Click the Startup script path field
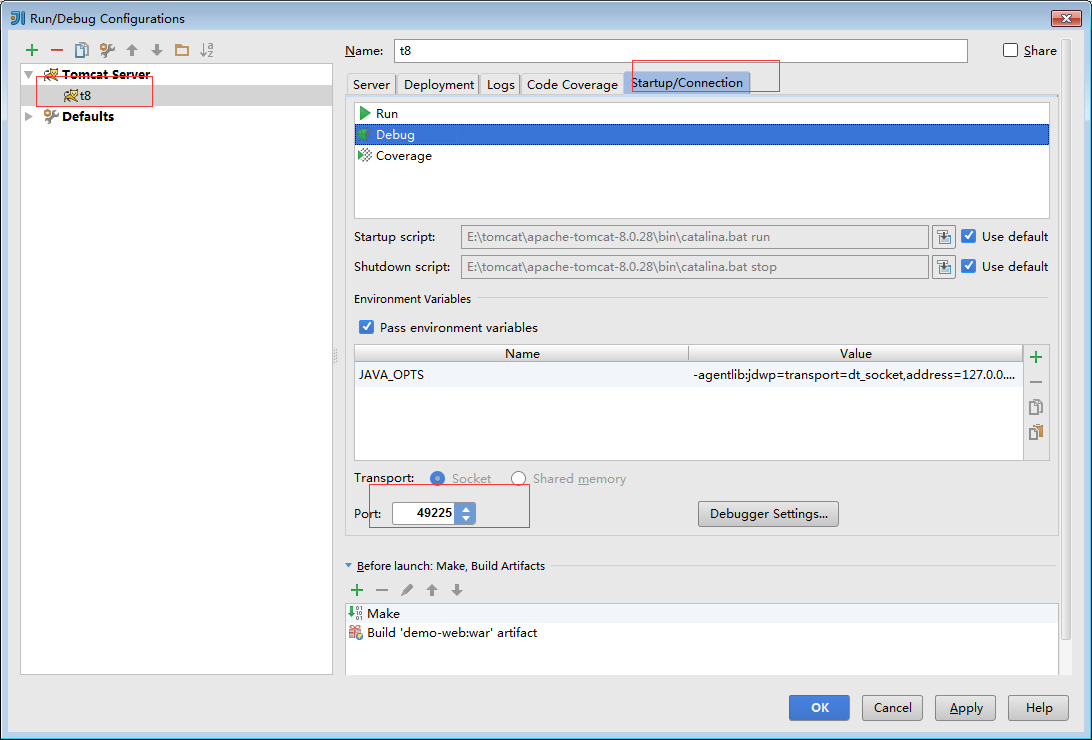This screenshot has width=1092, height=740. tap(694, 237)
